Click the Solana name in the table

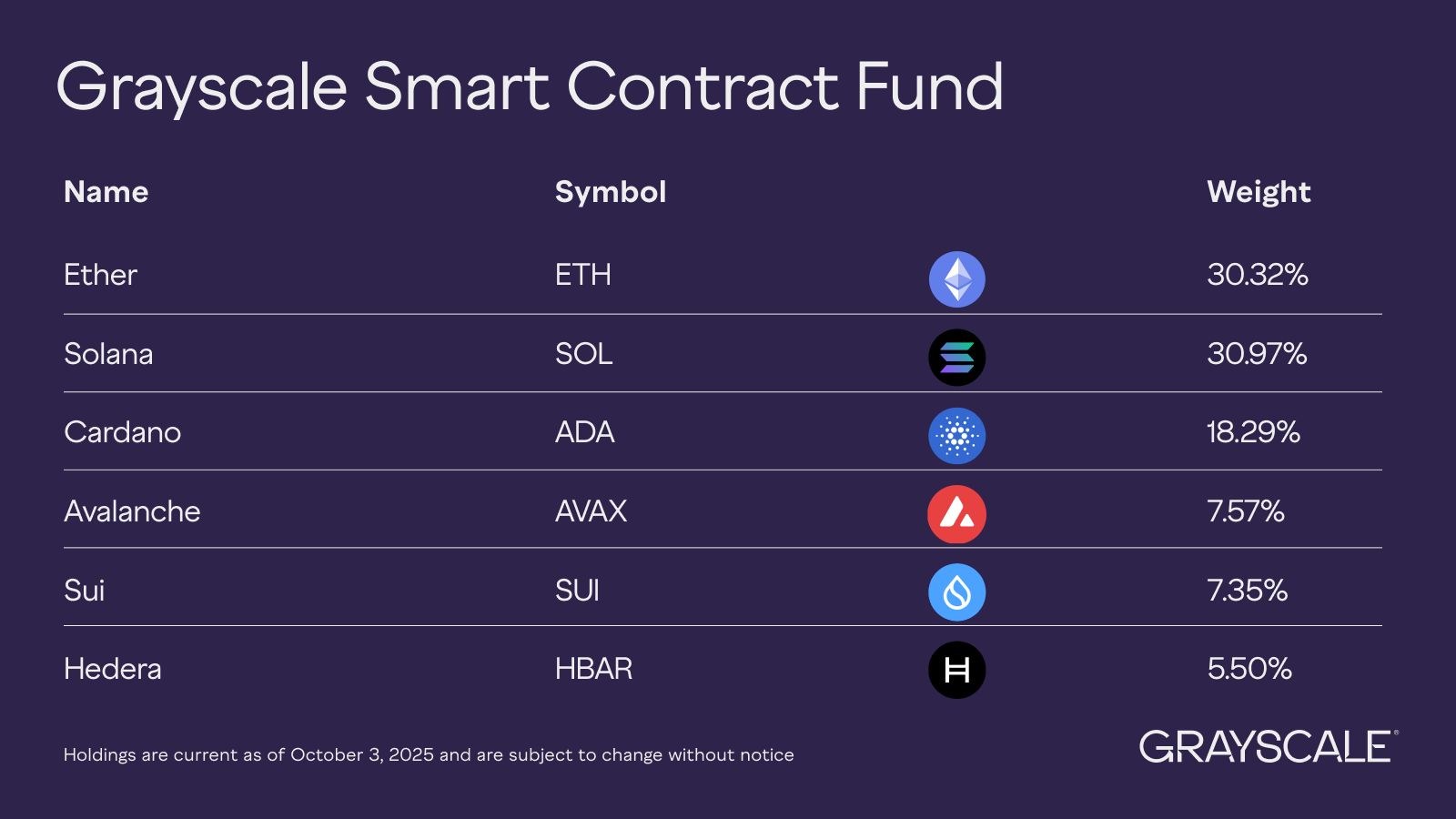click(x=108, y=354)
